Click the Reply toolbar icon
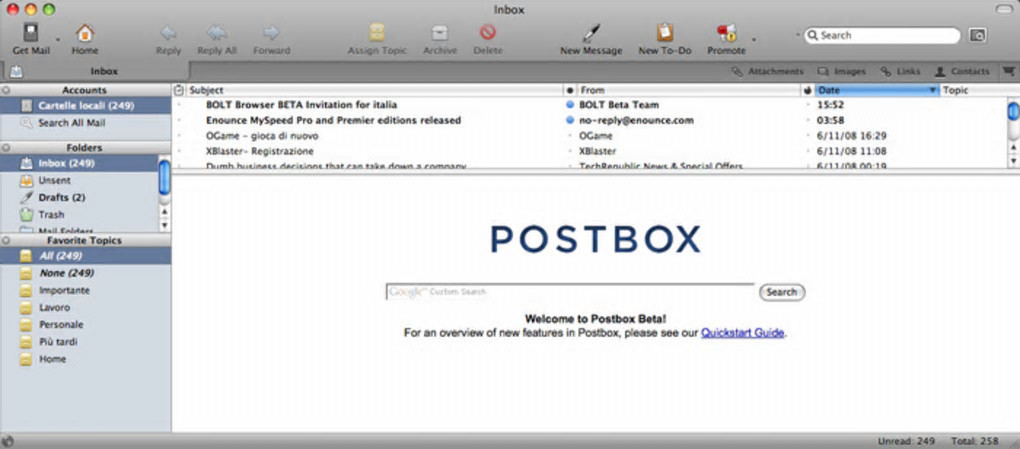This screenshot has height=449, width=1020. [x=168, y=33]
